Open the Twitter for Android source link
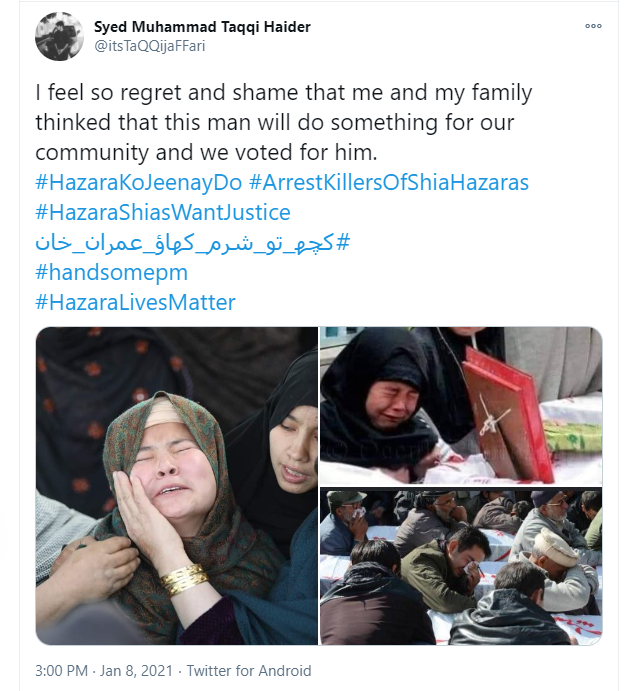 pos(249,671)
